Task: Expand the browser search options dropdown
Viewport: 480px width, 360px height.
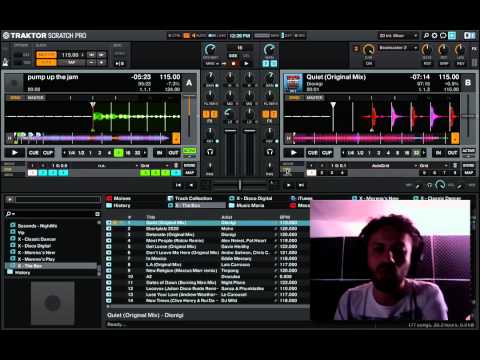Action: click(10, 214)
